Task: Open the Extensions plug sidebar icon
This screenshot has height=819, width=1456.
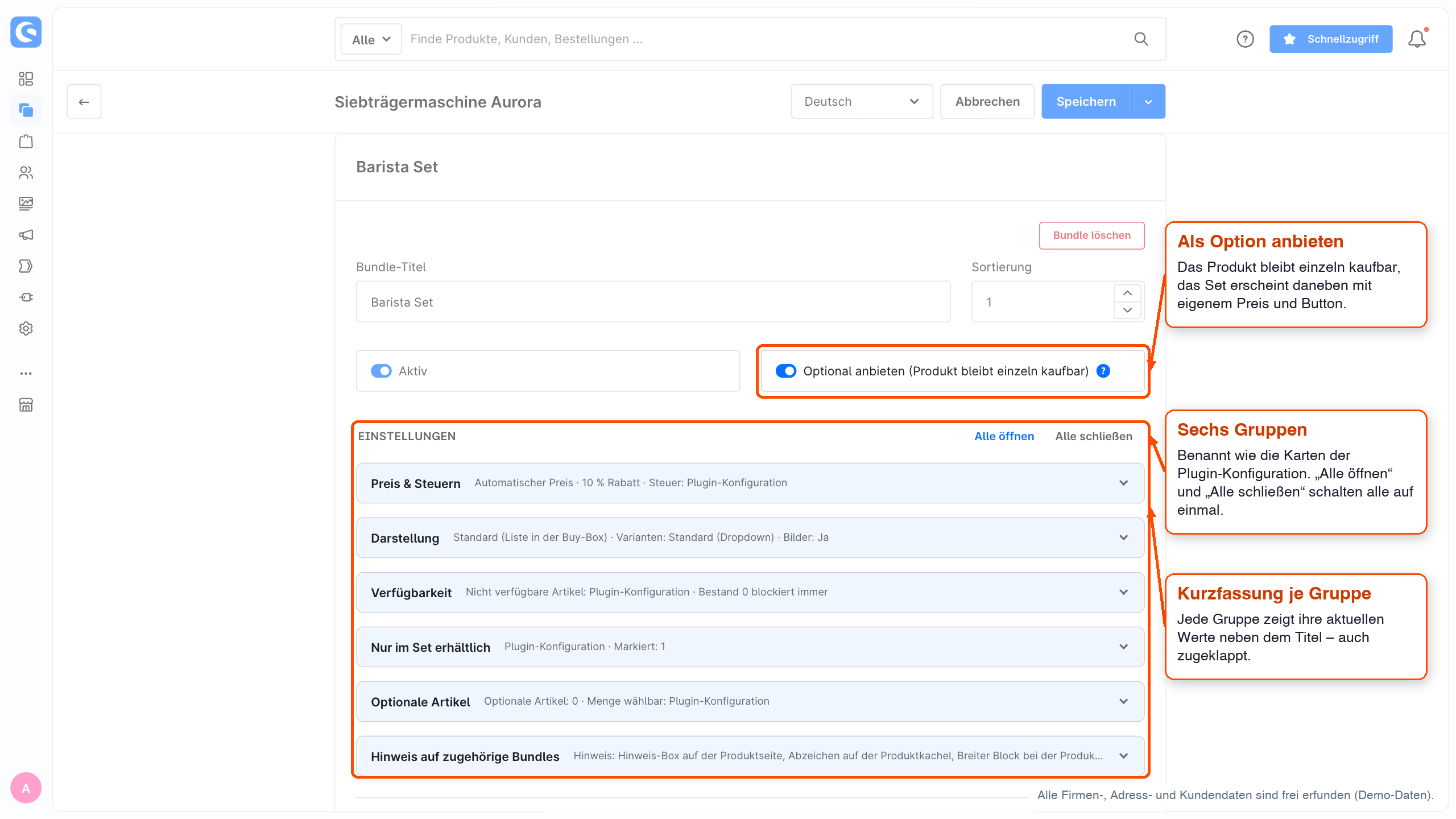Action: tap(26, 297)
